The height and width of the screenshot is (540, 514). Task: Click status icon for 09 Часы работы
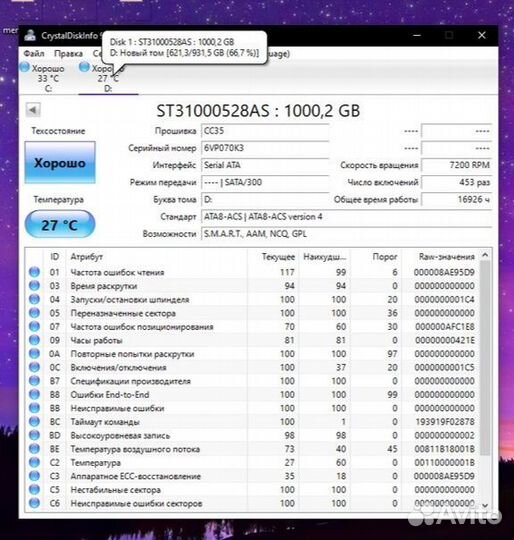click(34, 340)
